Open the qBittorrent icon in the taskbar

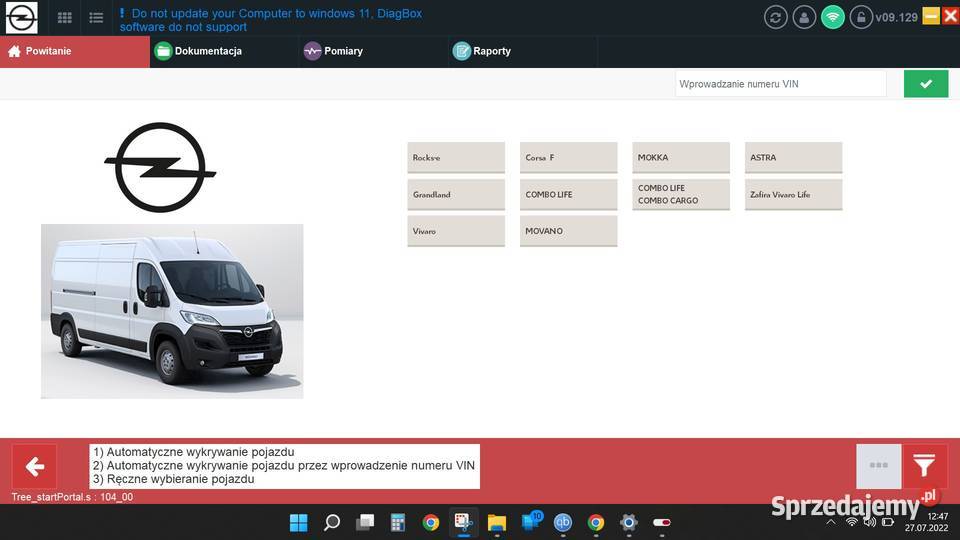563,522
